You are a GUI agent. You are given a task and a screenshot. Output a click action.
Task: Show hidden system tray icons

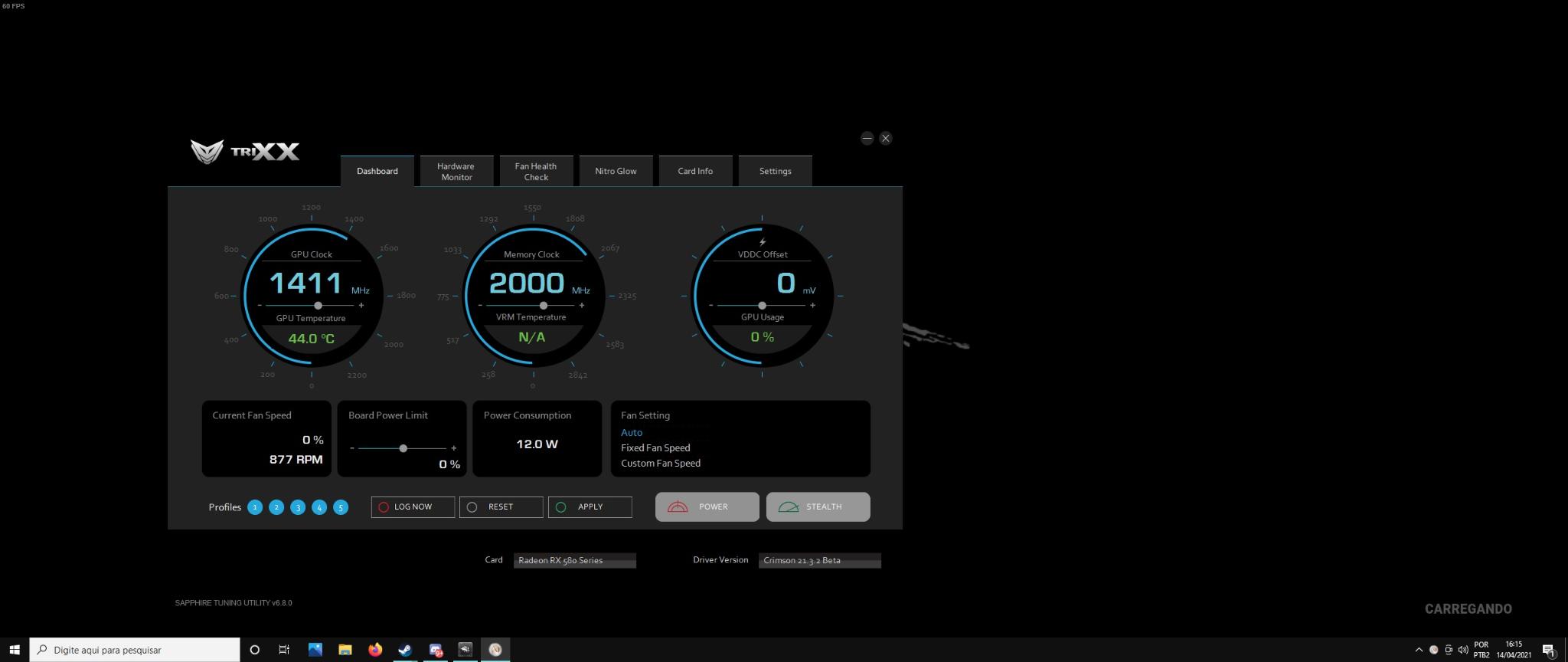coord(1419,650)
